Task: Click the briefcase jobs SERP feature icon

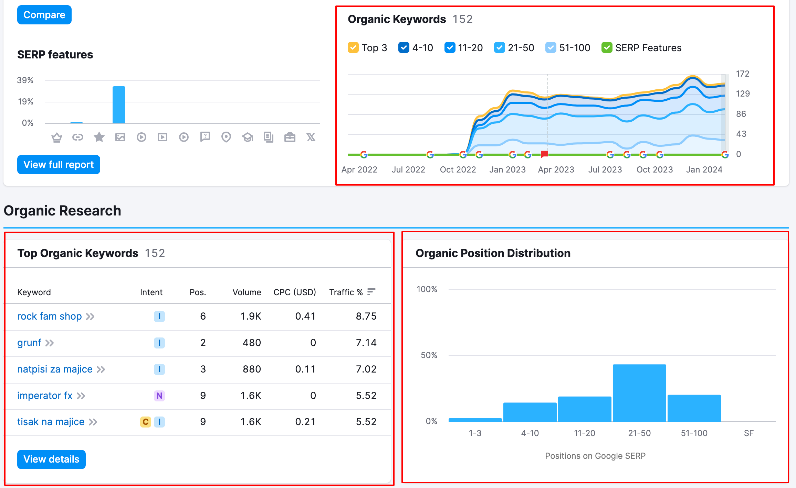Action: (290, 137)
